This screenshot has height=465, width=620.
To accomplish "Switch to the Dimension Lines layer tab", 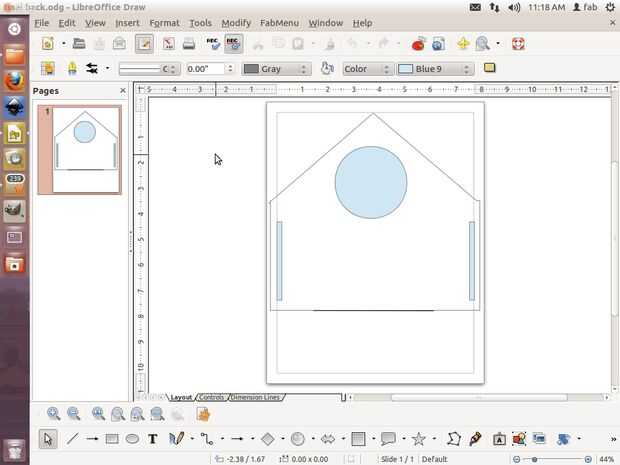I will tap(255, 397).
